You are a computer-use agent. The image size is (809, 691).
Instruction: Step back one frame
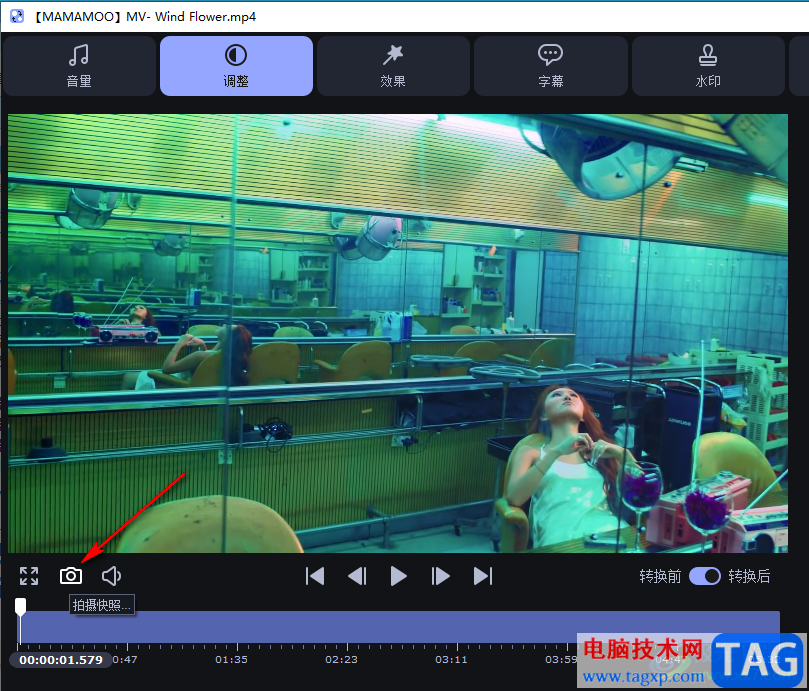[357, 576]
